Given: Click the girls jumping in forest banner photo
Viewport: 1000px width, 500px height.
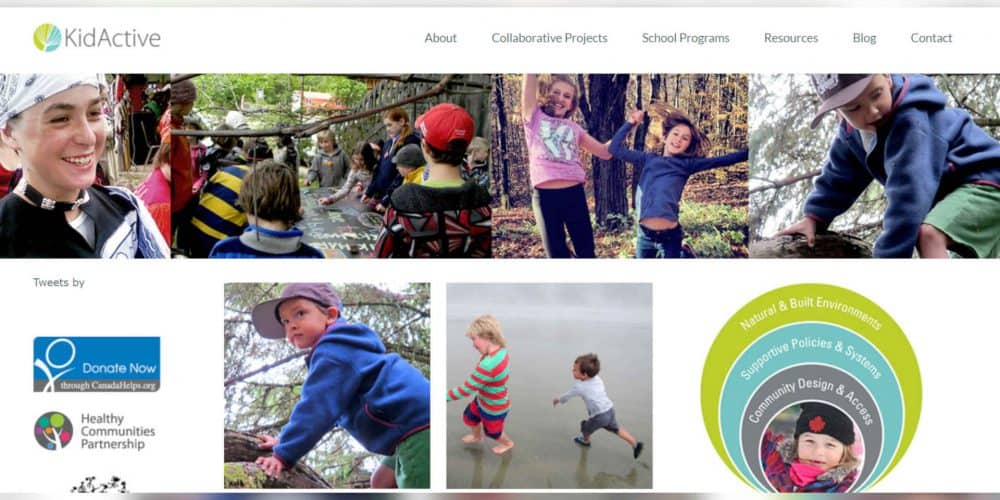Looking at the screenshot, I should click(x=620, y=166).
